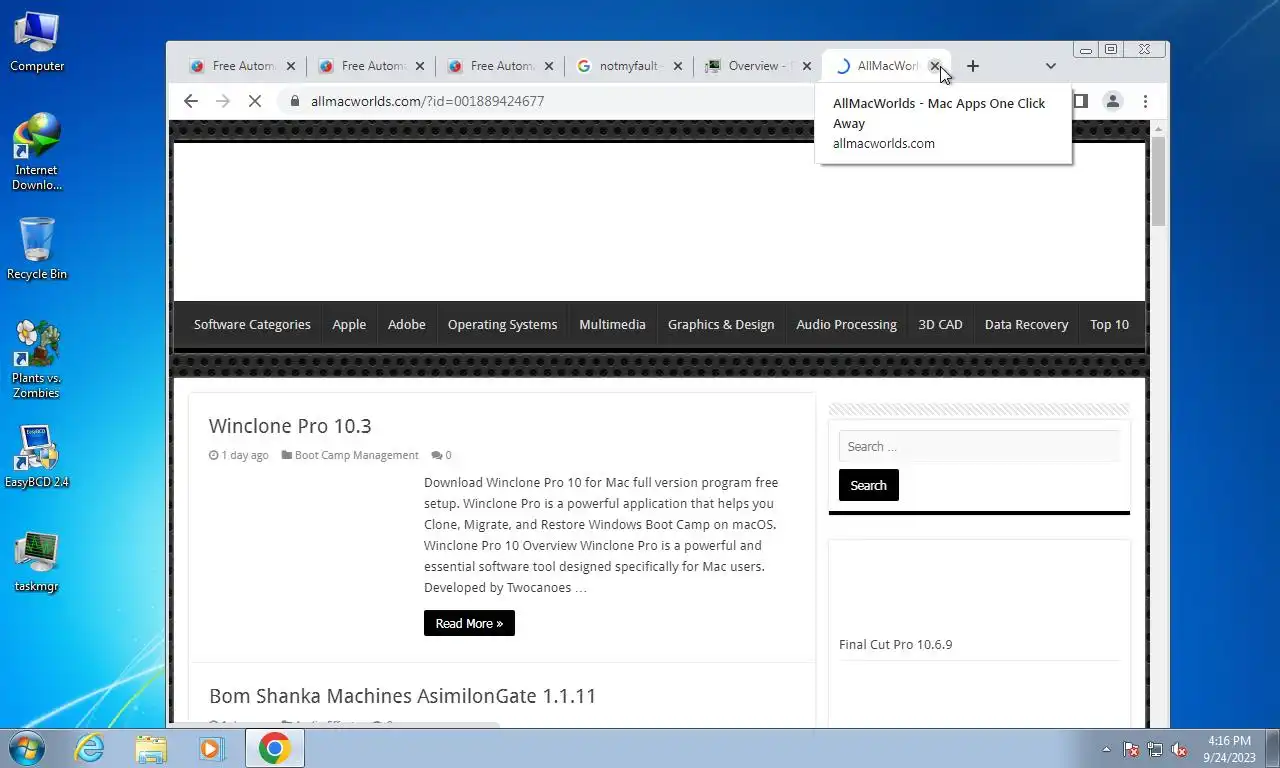The image size is (1280, 768).
Task: Click the network tray icon
Action: click(x=1155, y=749)
